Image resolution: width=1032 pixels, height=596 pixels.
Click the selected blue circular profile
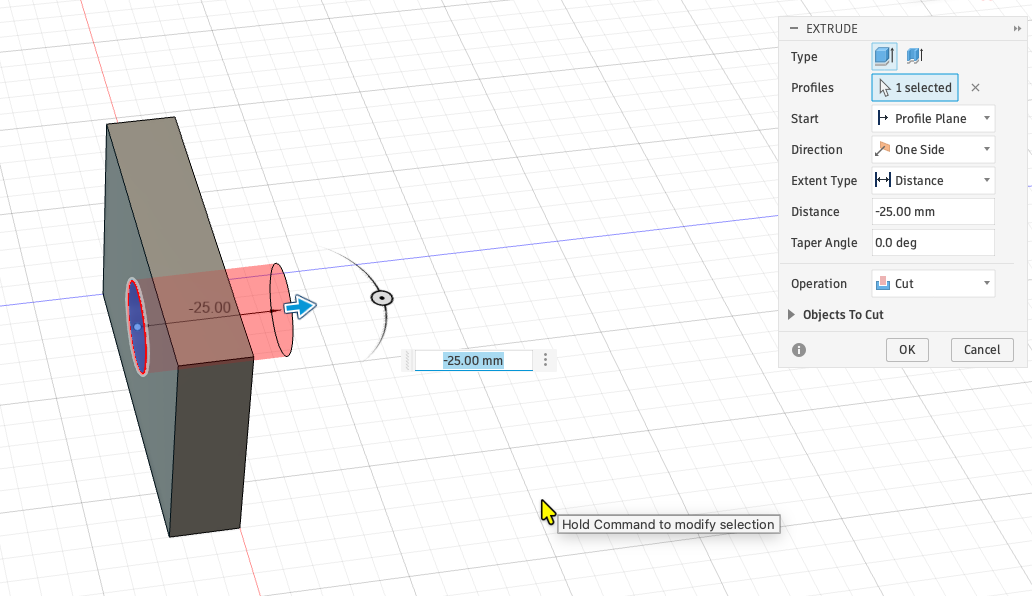click(x=137, y=326)
